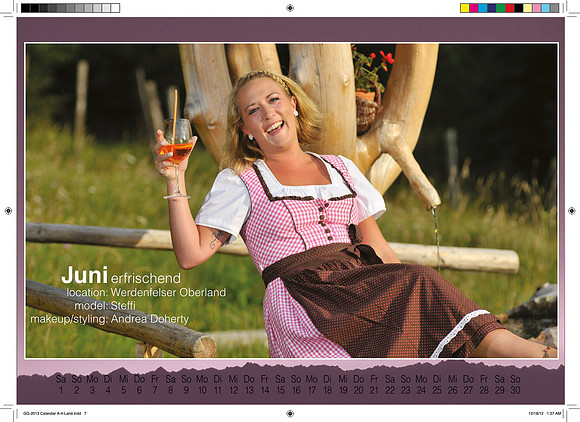Click the bottom center registration mark
The height and width of the screenshot is (422, 580).
point(290,413)
